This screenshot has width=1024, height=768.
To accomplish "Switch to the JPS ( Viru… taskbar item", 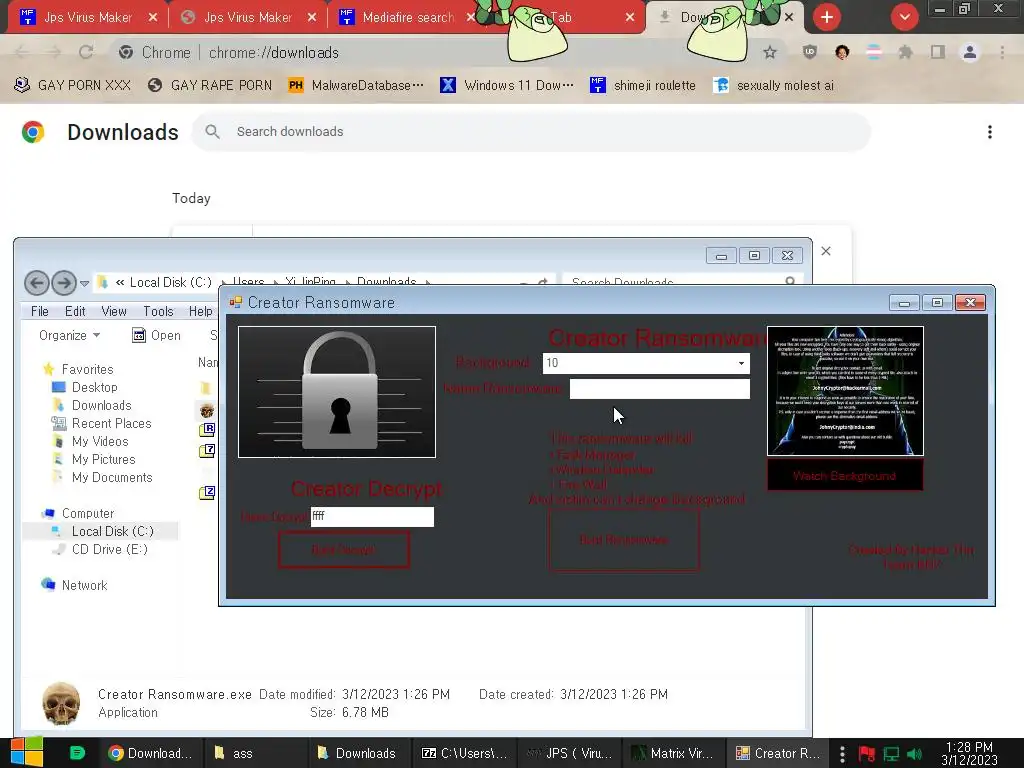I will [569, 753].
